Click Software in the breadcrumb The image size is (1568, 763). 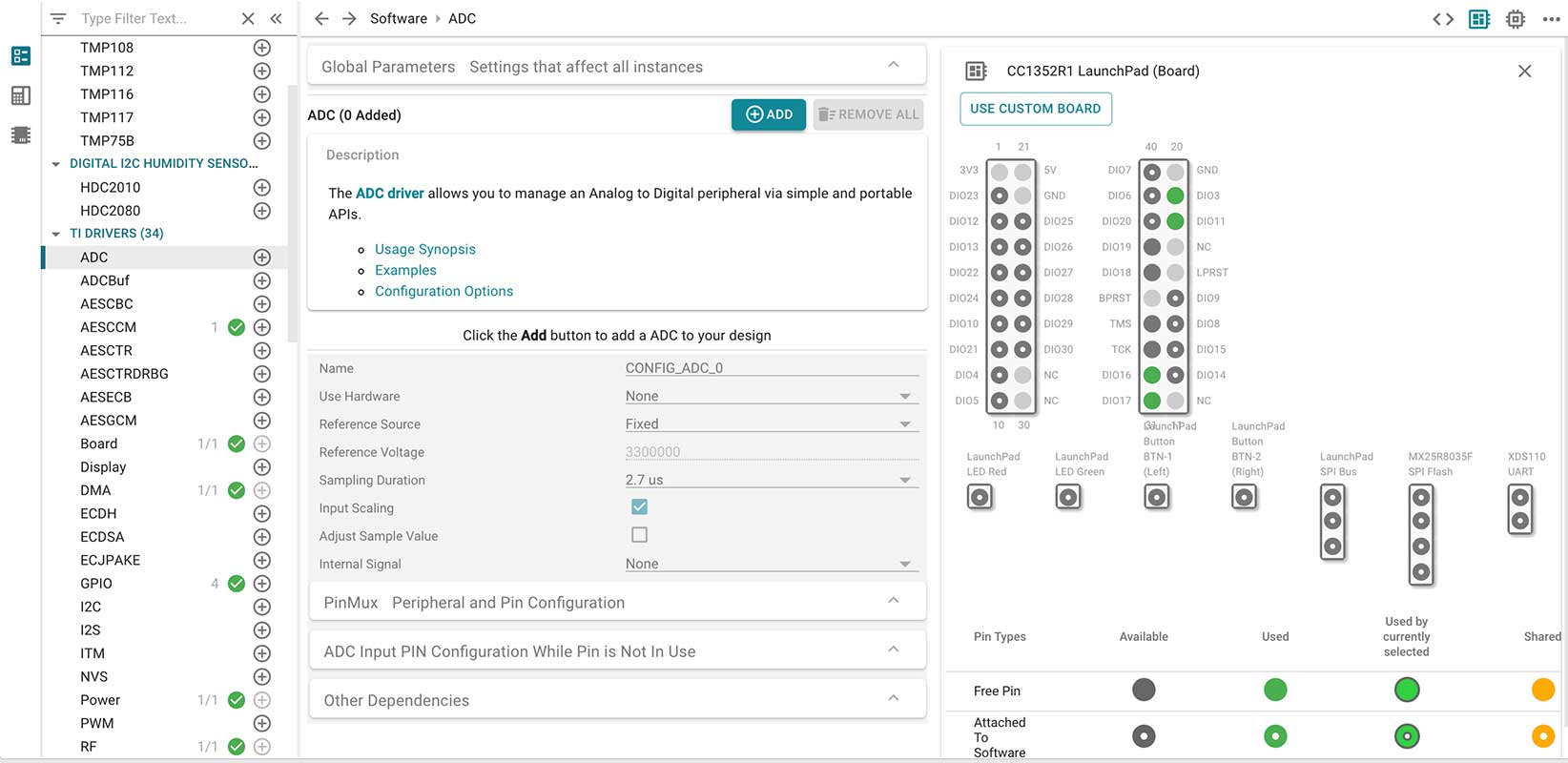pyautogui.click(x=399, y=18)
